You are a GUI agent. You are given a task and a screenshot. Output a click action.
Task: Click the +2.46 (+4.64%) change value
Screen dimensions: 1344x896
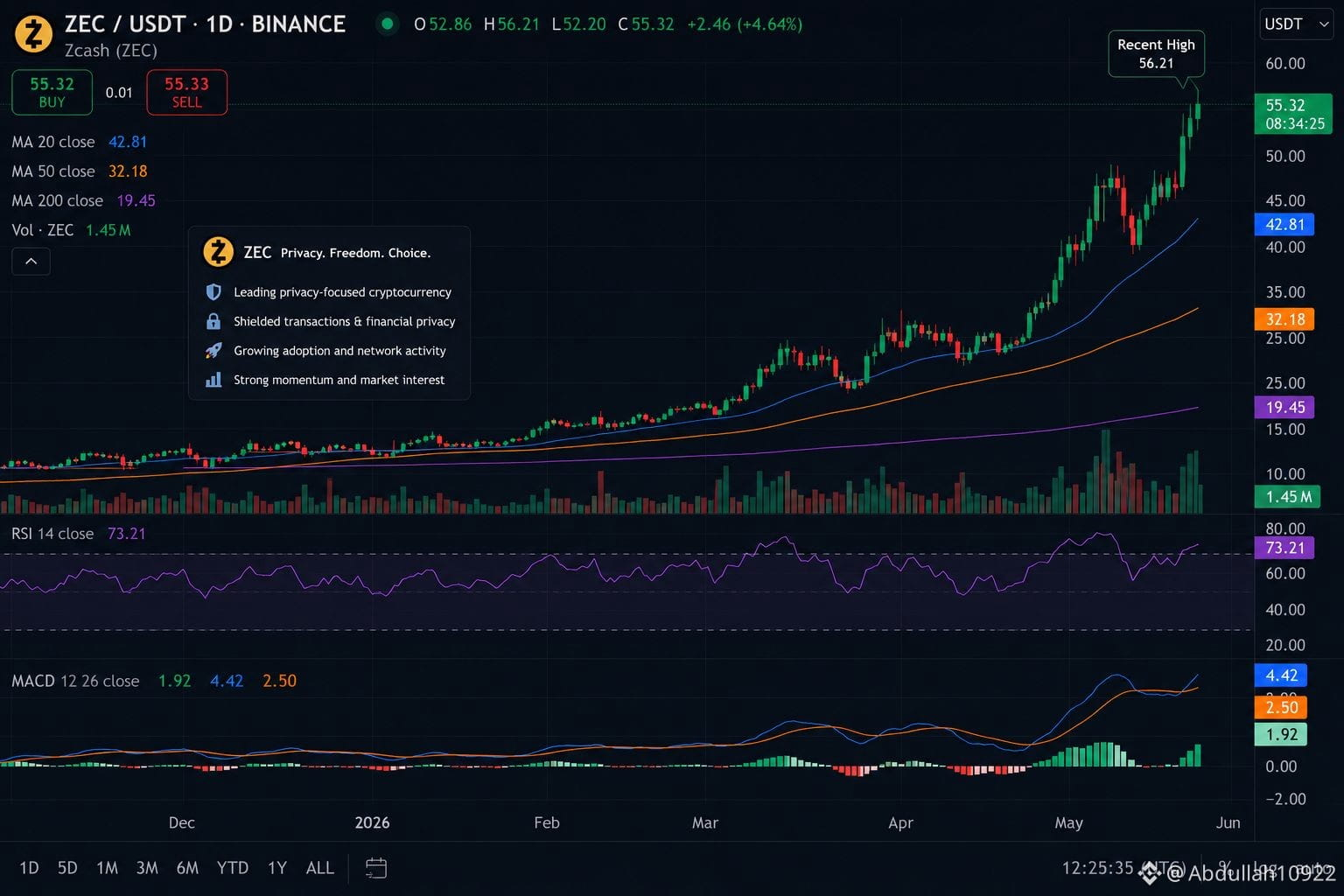[745, 24]
